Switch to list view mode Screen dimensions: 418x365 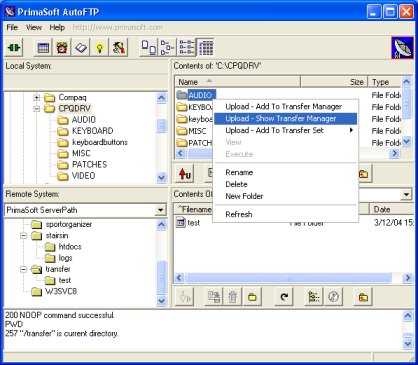click(186, 47)
